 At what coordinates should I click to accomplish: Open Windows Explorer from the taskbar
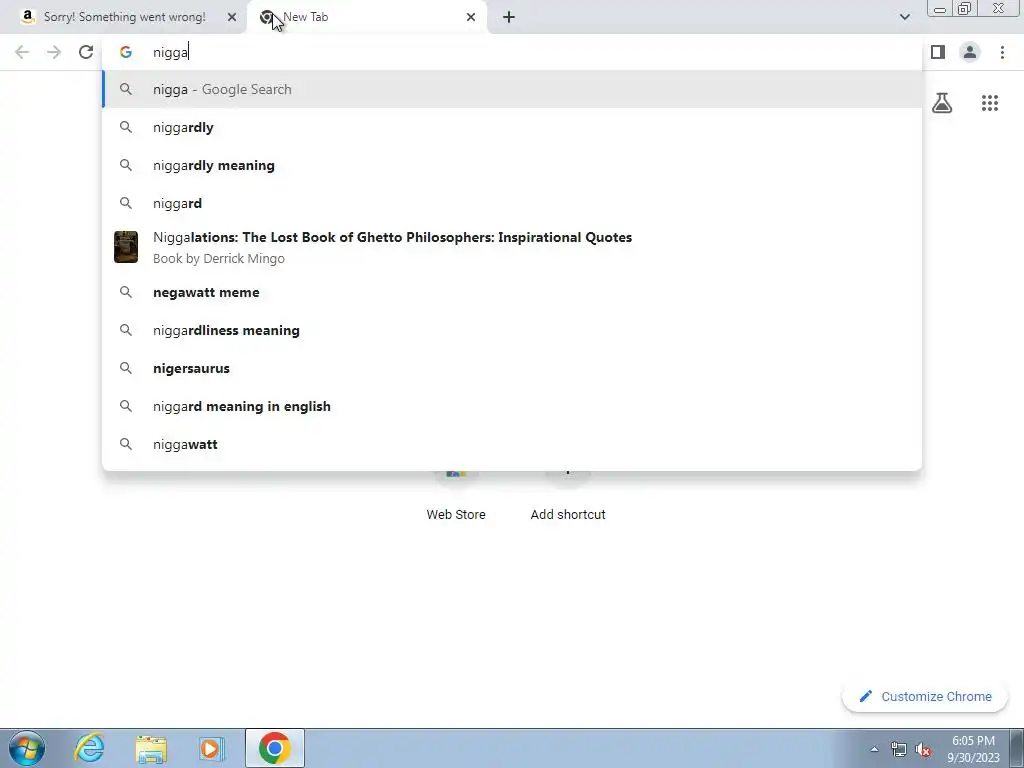pyautogui.click(x=151, y=748)
